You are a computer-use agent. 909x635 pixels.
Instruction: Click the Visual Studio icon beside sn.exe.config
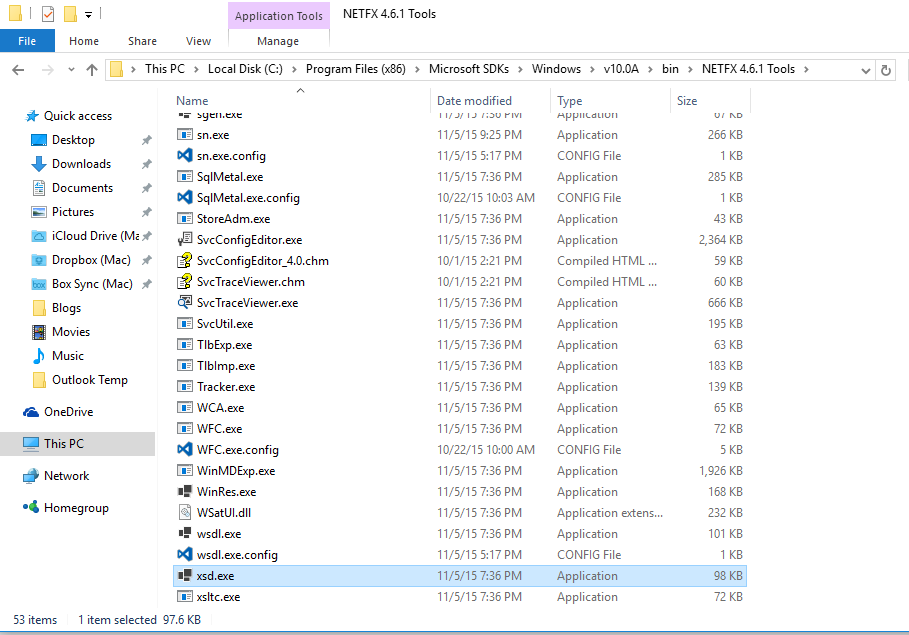184,155
